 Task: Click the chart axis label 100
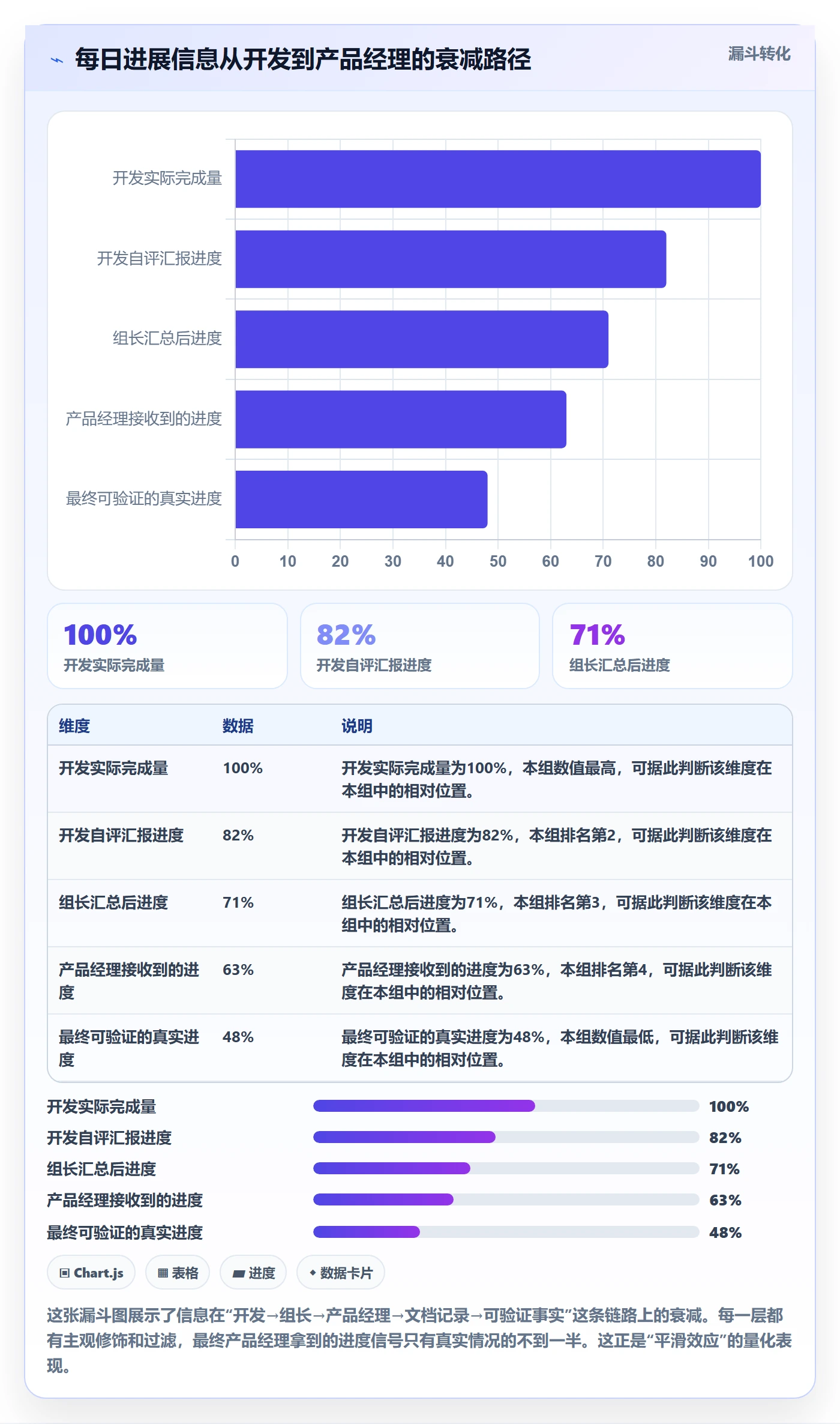(x=761, y=561)
